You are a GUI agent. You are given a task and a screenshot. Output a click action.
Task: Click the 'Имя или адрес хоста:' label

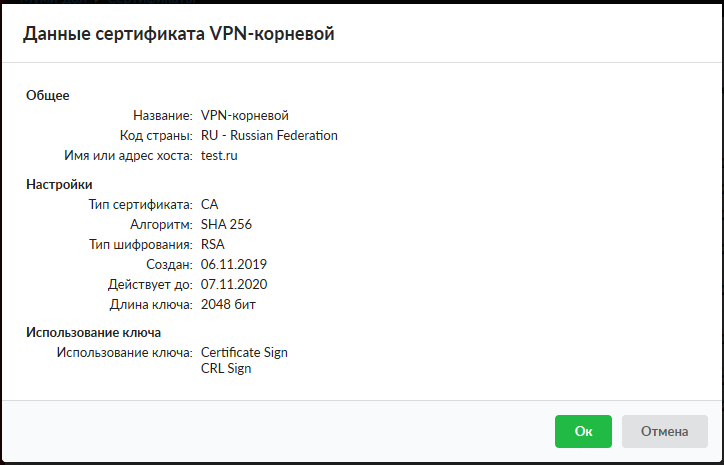(x=128, y=156)
